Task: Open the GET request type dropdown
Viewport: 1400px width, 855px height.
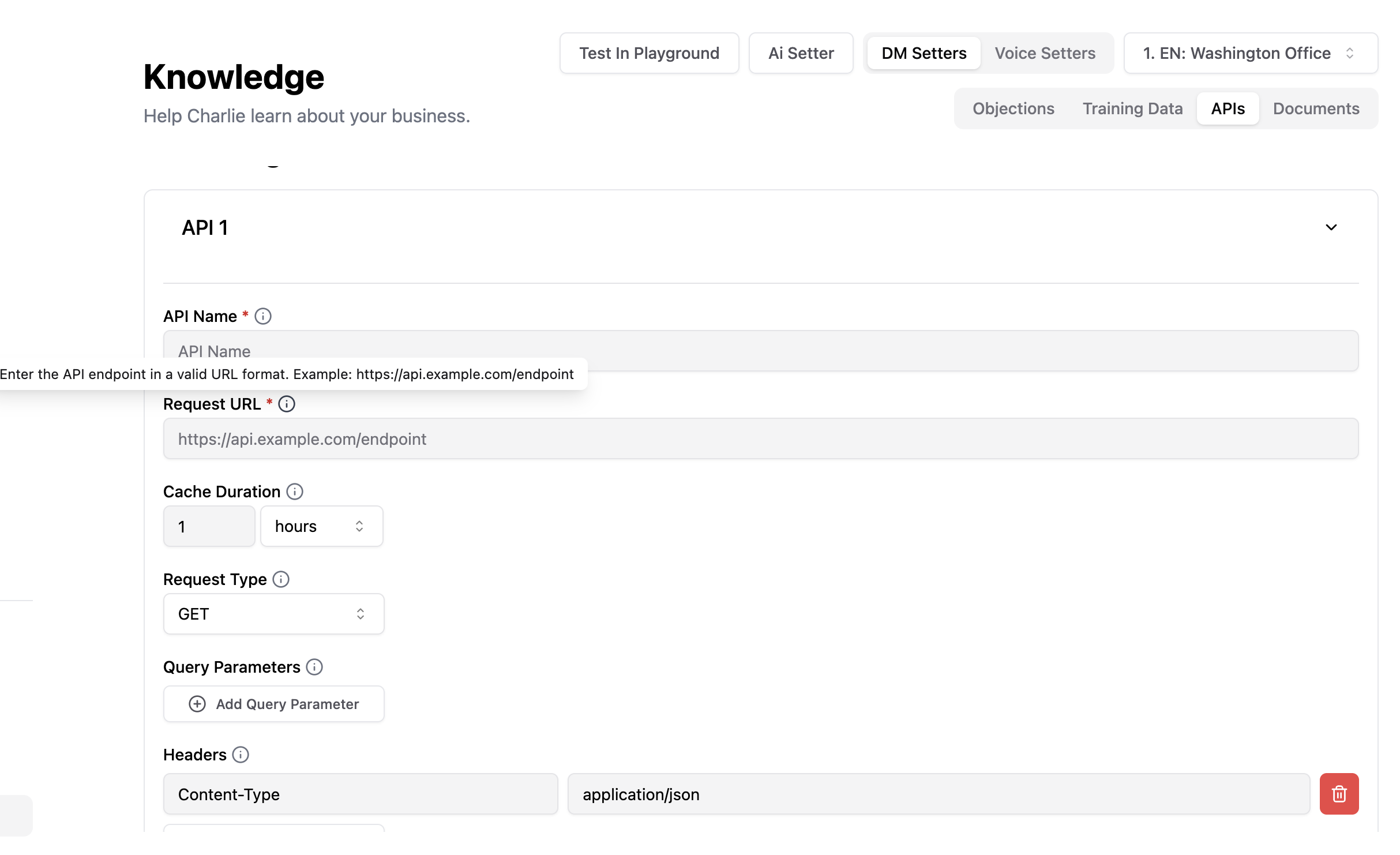Action: 273,614
